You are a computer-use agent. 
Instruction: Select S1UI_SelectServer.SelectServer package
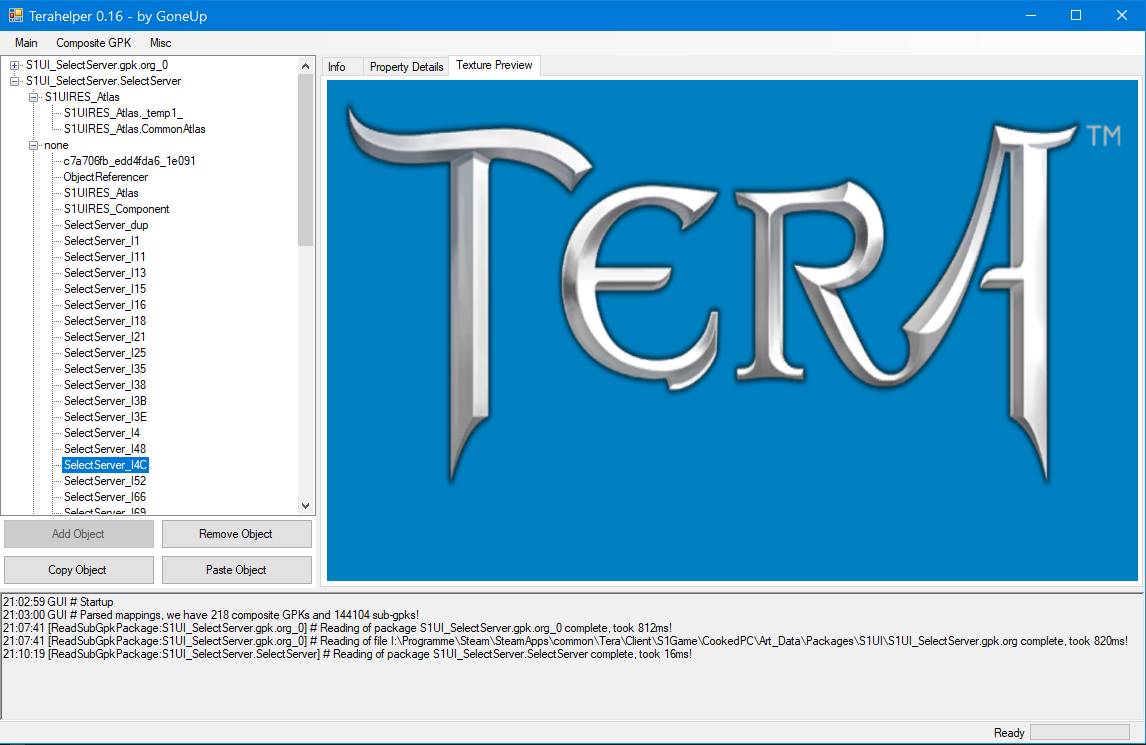pos(104,81)
